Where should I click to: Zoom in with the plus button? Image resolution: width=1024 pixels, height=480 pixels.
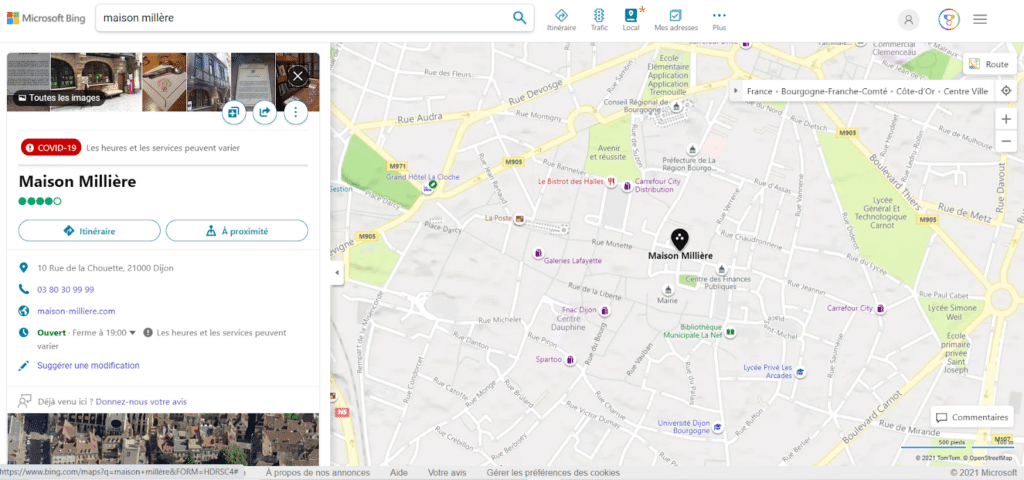pos(1006,120)
